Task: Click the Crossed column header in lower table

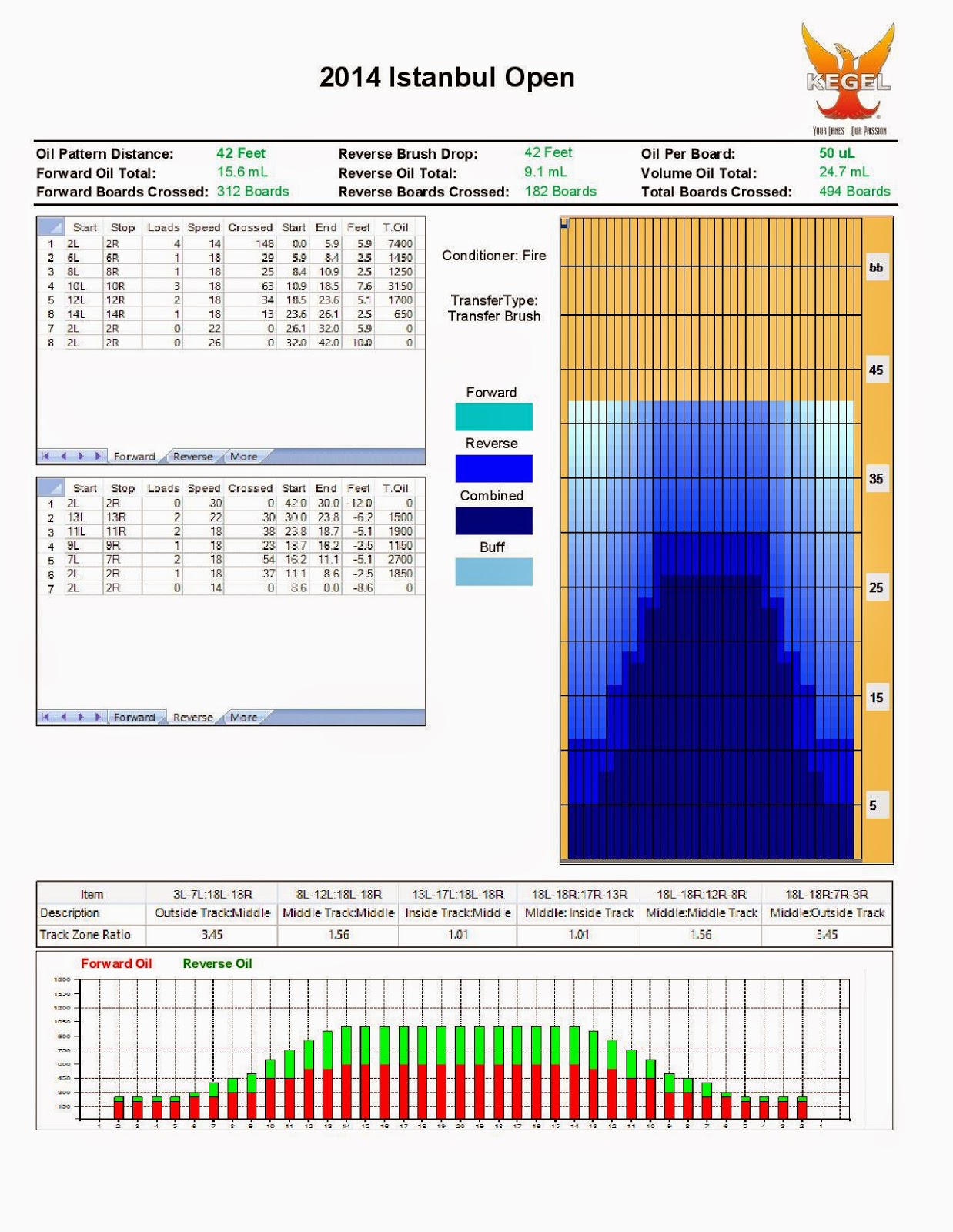Action: (250, 488)
